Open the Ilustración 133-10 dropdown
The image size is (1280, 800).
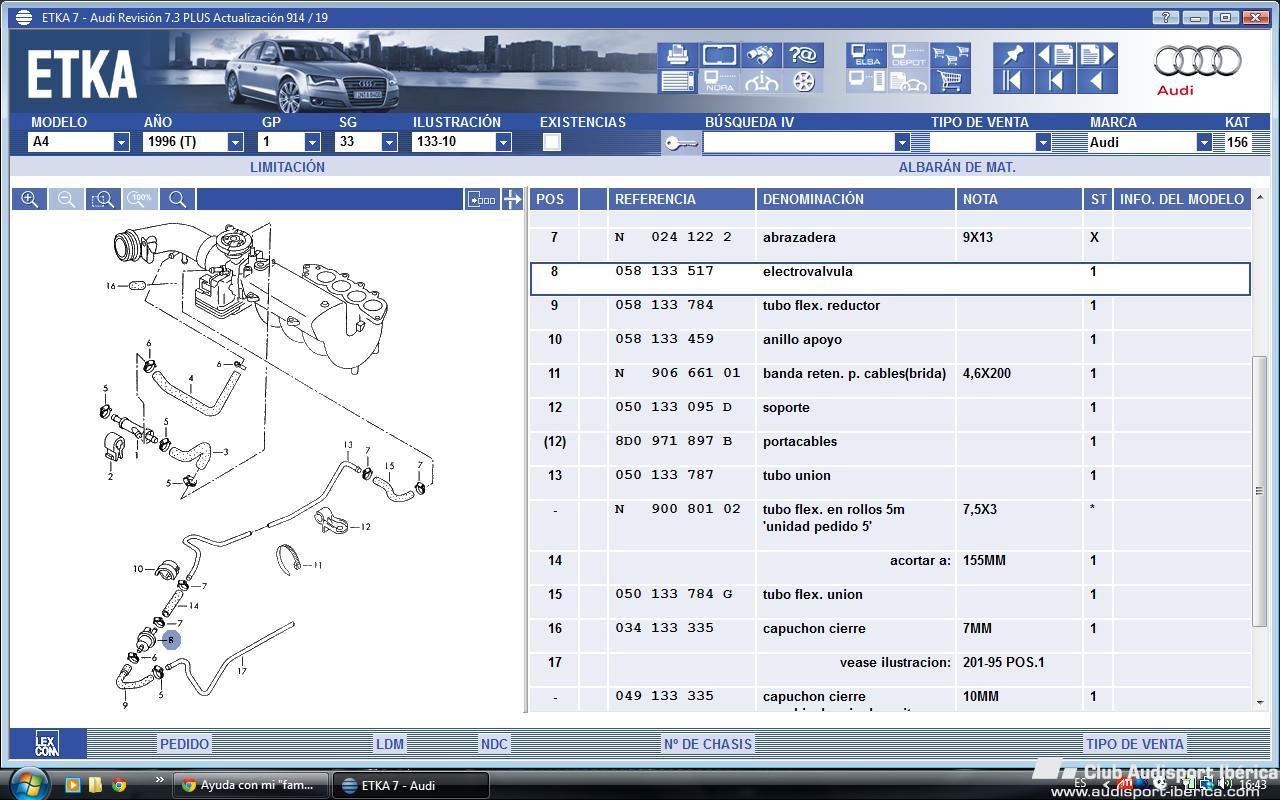click(503, 142)
